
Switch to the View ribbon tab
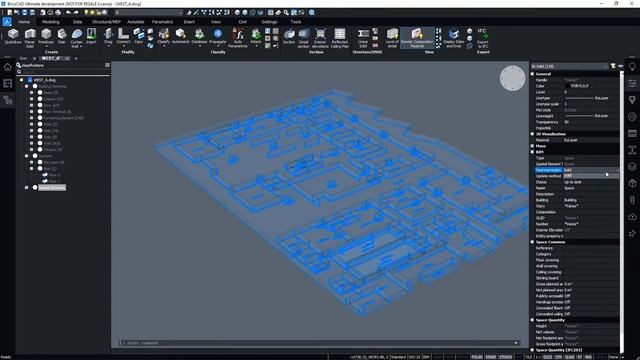216,22
